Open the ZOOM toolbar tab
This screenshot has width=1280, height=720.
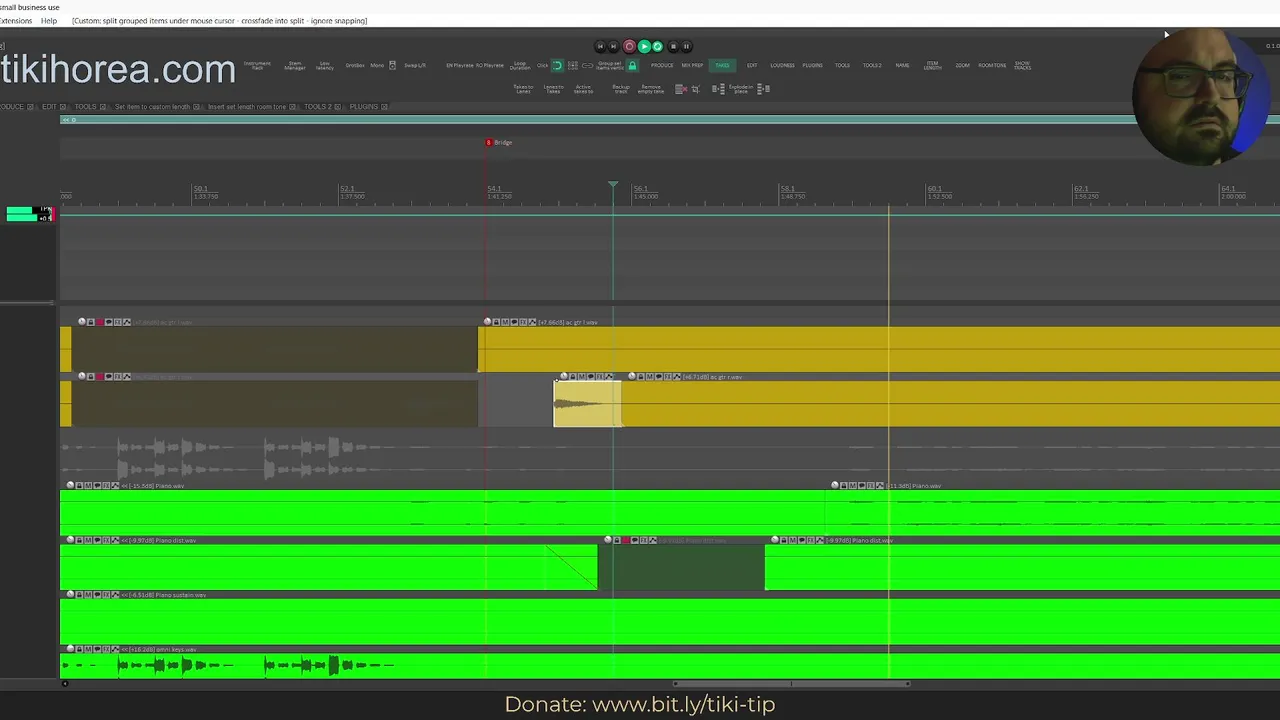point(962,65)
